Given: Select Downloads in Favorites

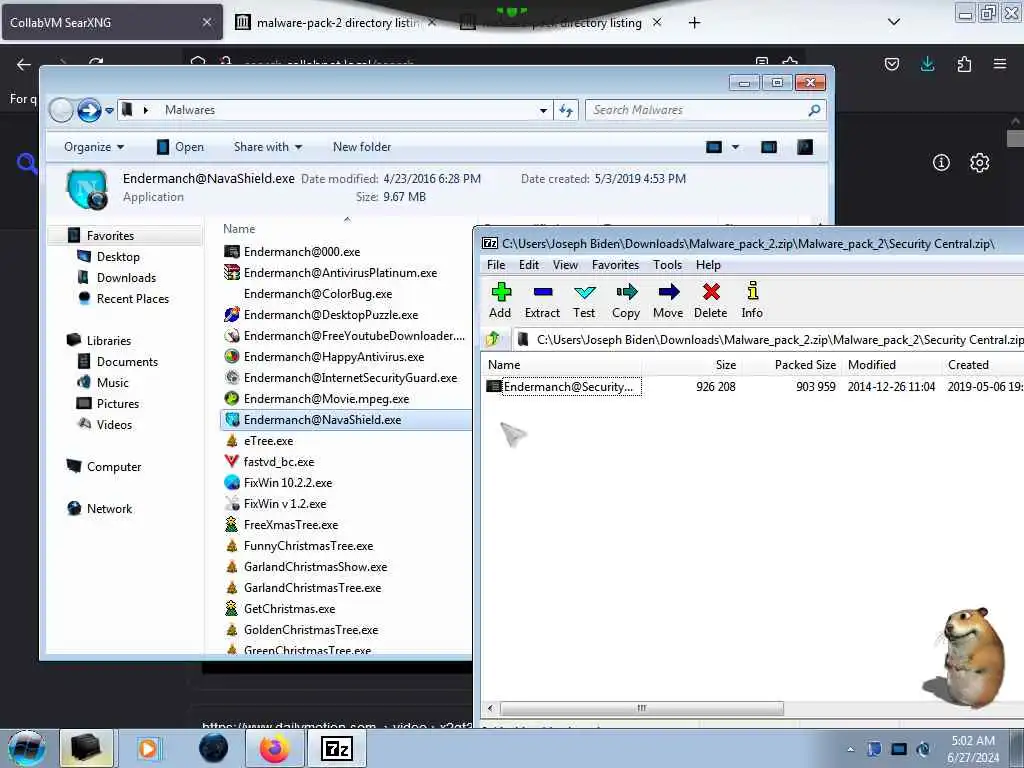Looking at the screenshot, I should click(117, 278).
